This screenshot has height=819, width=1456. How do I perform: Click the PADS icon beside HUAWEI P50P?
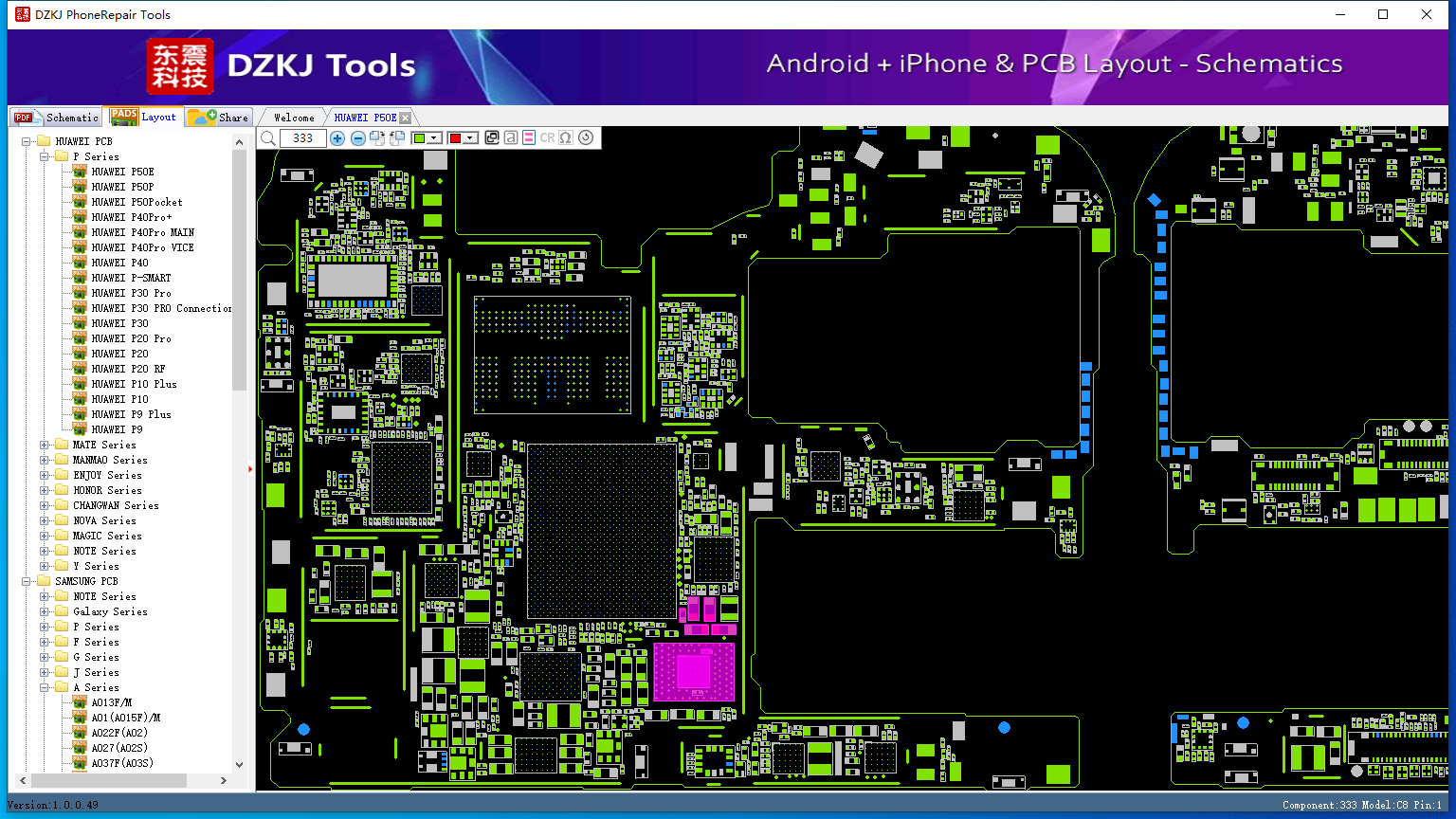[80, 187]
